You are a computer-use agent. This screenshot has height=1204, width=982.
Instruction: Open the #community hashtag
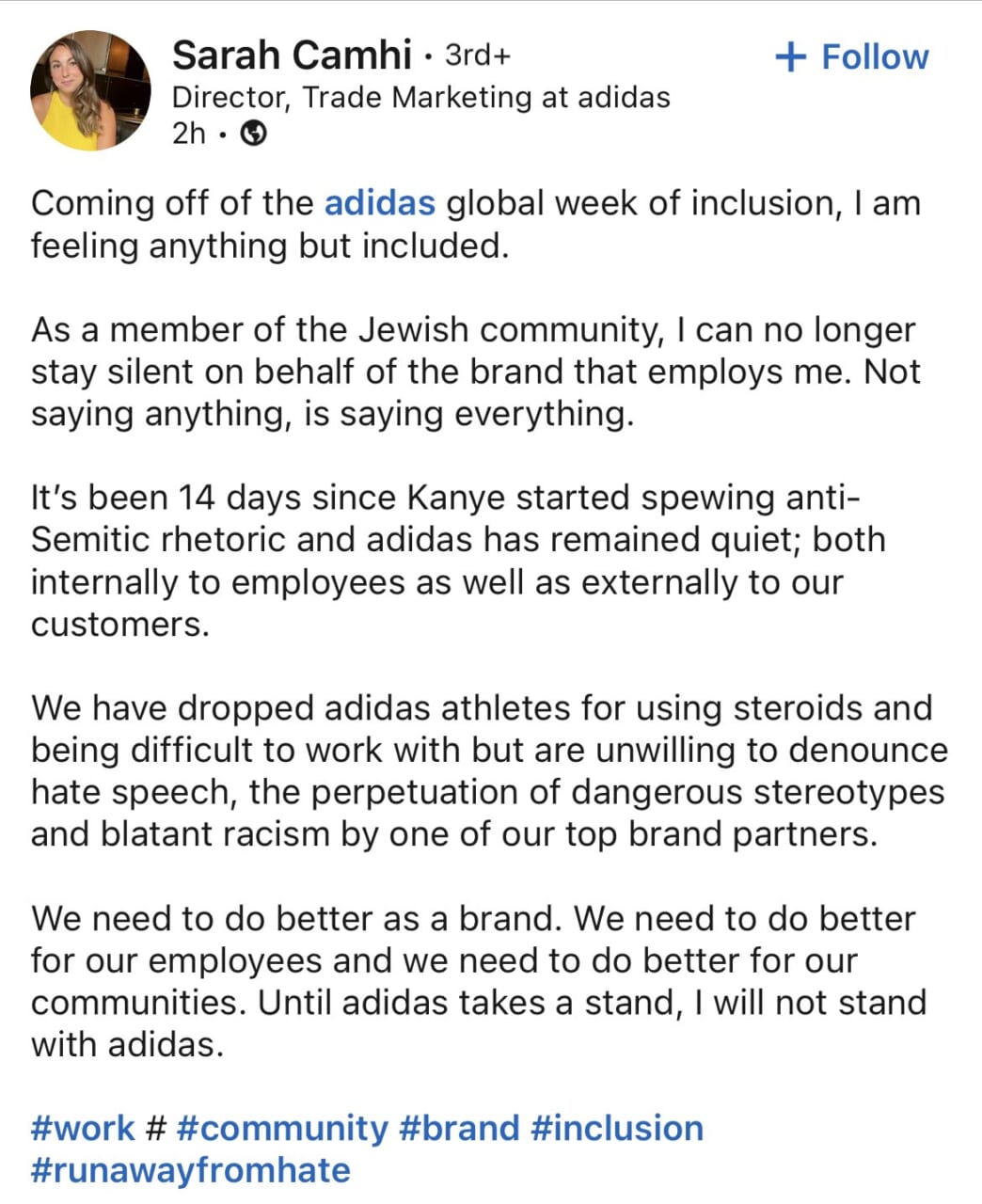click(x=281, y=1128)
